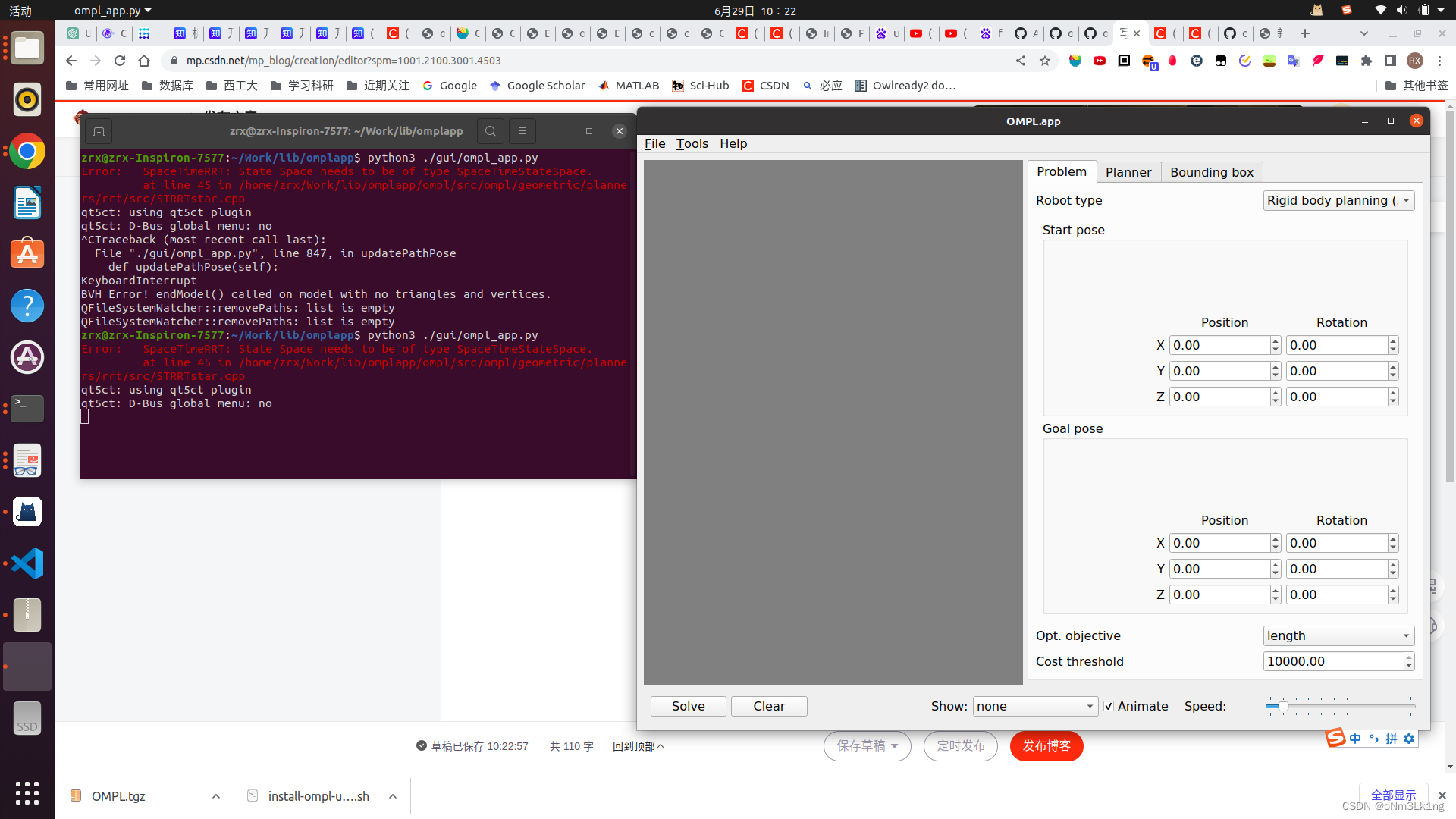Open the Show dropdown set to none
Viewport: 1456px width, 819px height.
(x=1035, y=706)
